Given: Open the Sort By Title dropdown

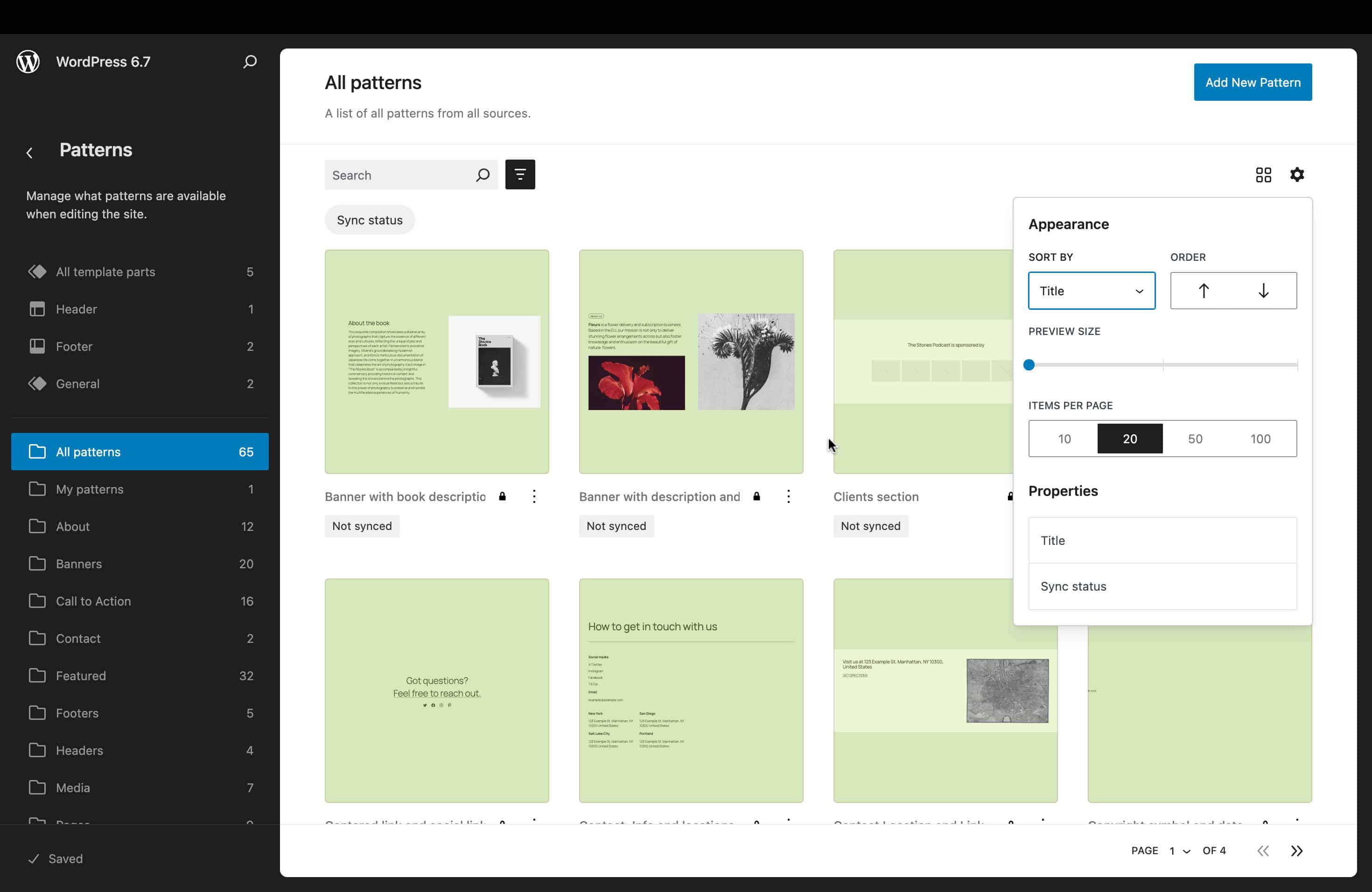Looking at the screenshot, I should tap(1091, 291).
